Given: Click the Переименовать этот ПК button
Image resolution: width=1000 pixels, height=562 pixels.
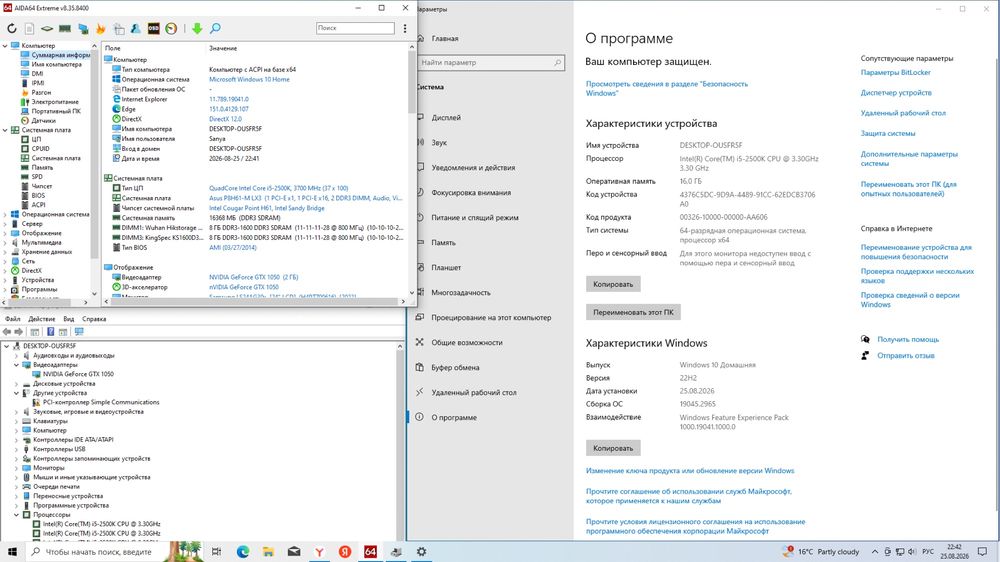Looking at the screenshot, I should tap(633, 313).
